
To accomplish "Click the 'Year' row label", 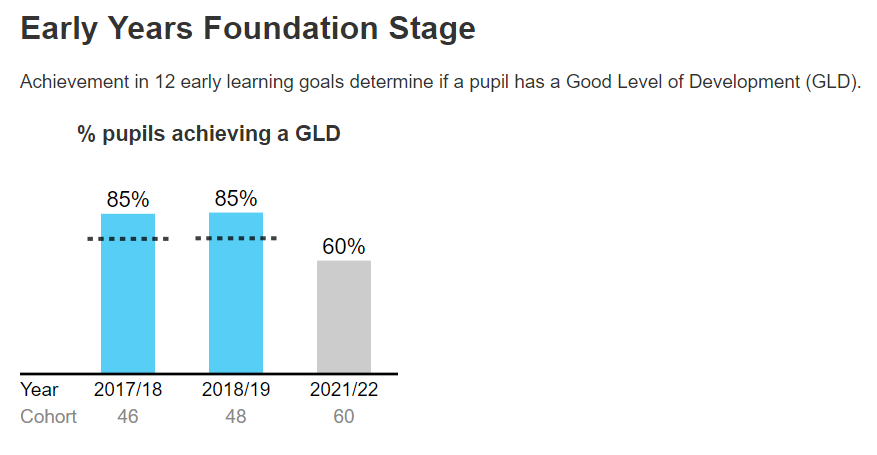I will [39, 390].
